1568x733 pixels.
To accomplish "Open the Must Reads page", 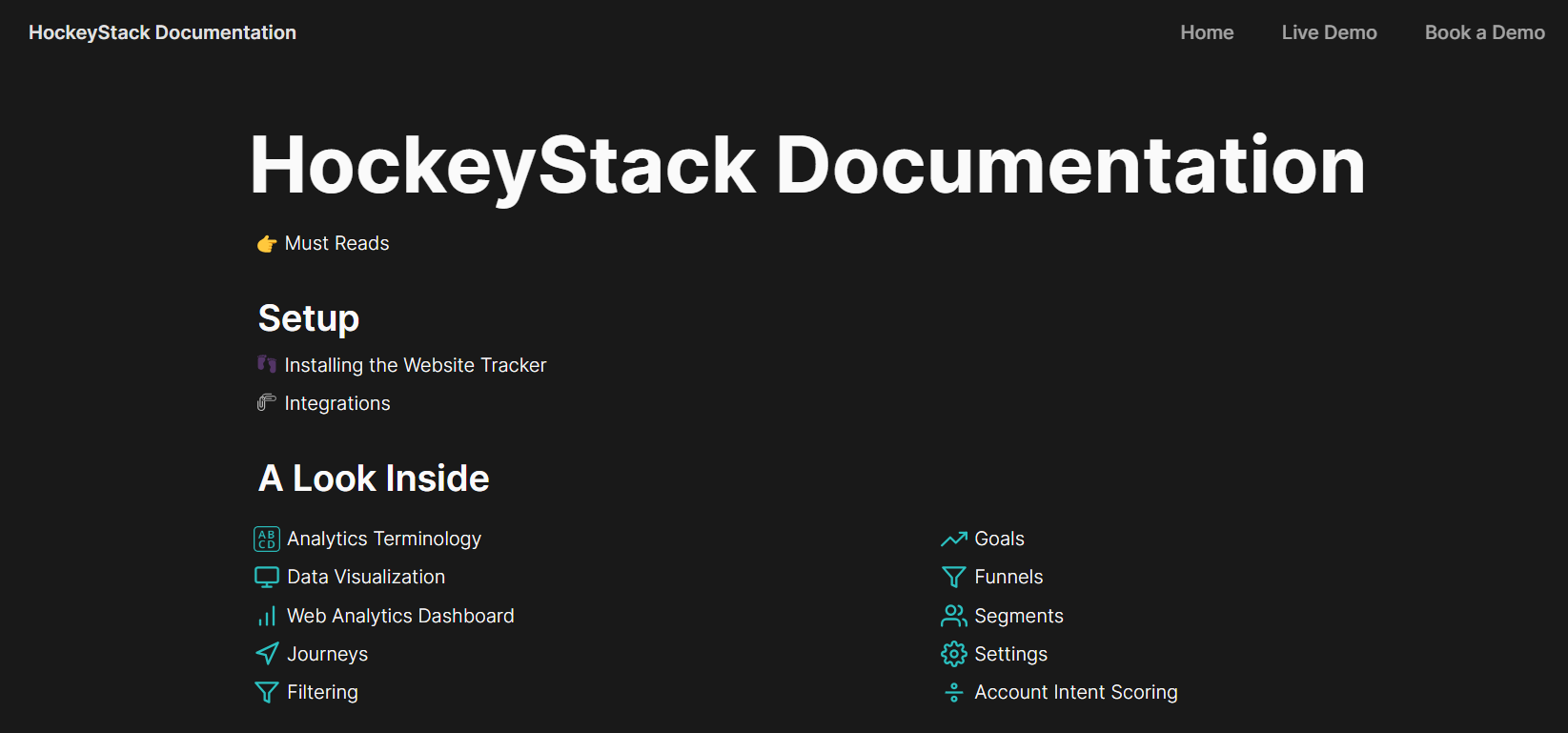I will pos(336,243).
